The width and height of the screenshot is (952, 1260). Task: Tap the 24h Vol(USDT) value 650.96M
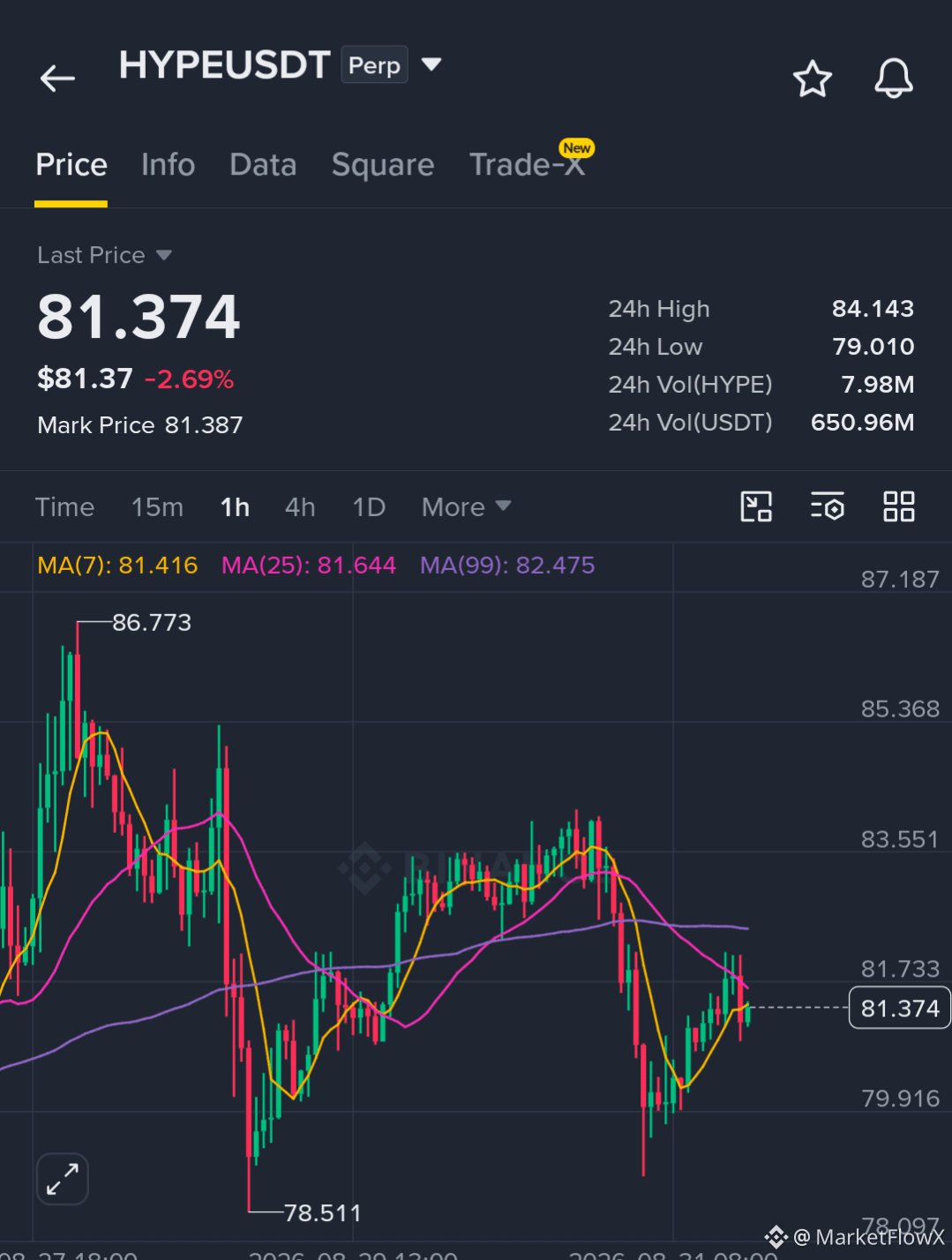[x=862, y=423]
